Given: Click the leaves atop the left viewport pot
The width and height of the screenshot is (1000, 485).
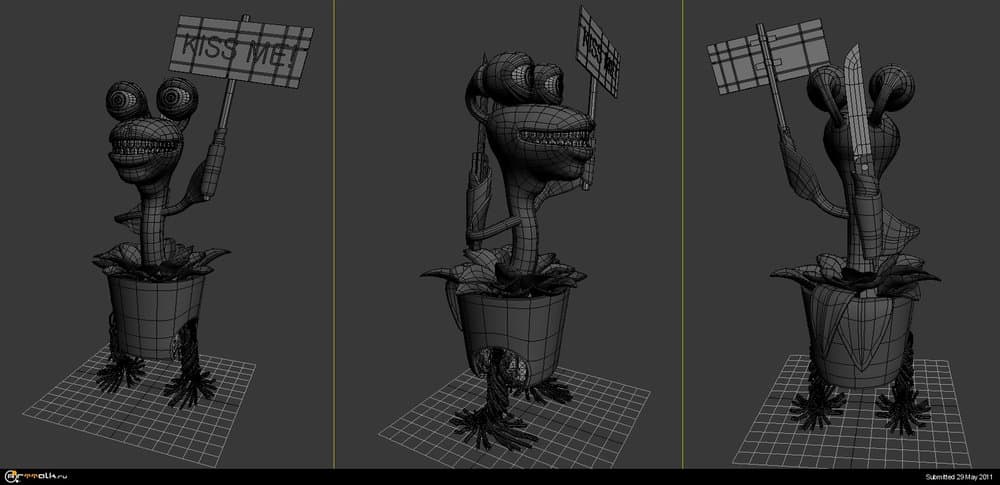Looking at the screenshot, I should click(160, 260).
